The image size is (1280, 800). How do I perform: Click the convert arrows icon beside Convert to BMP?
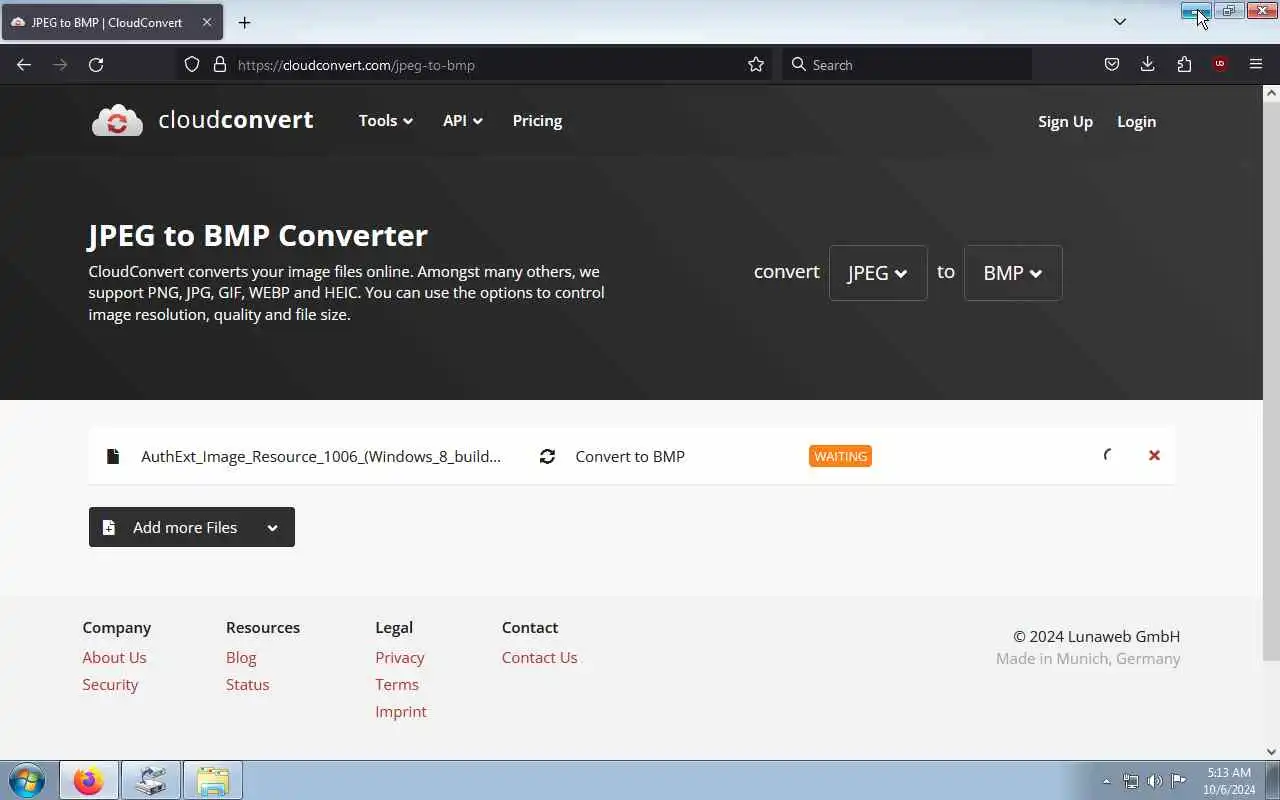pos(547,456)
